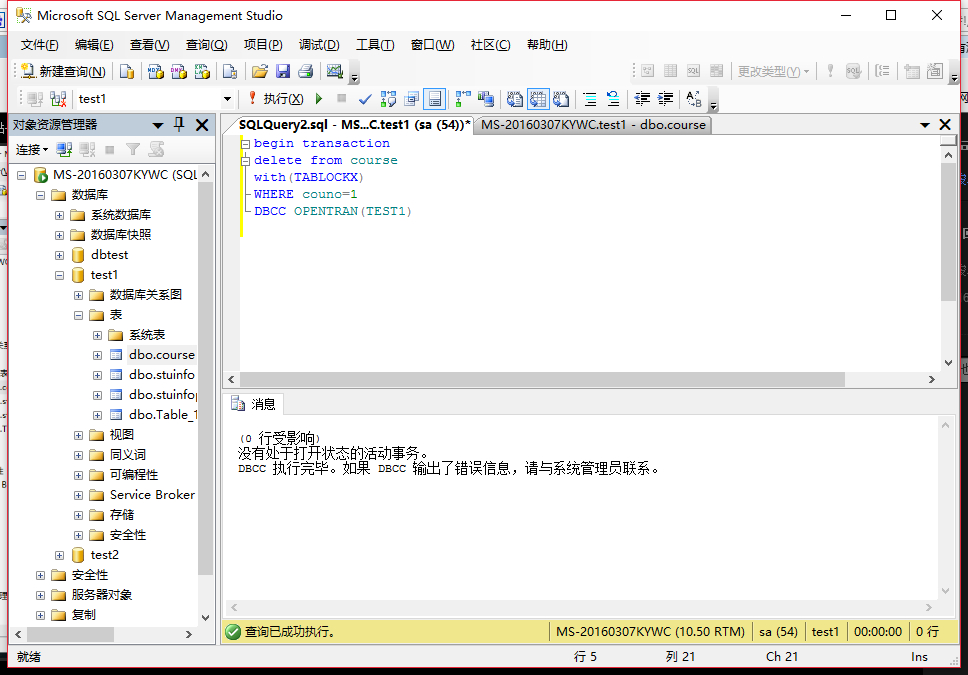968x675 pixels.
Task: Open the 查询(Q) menu
Action: coord(206,45)
